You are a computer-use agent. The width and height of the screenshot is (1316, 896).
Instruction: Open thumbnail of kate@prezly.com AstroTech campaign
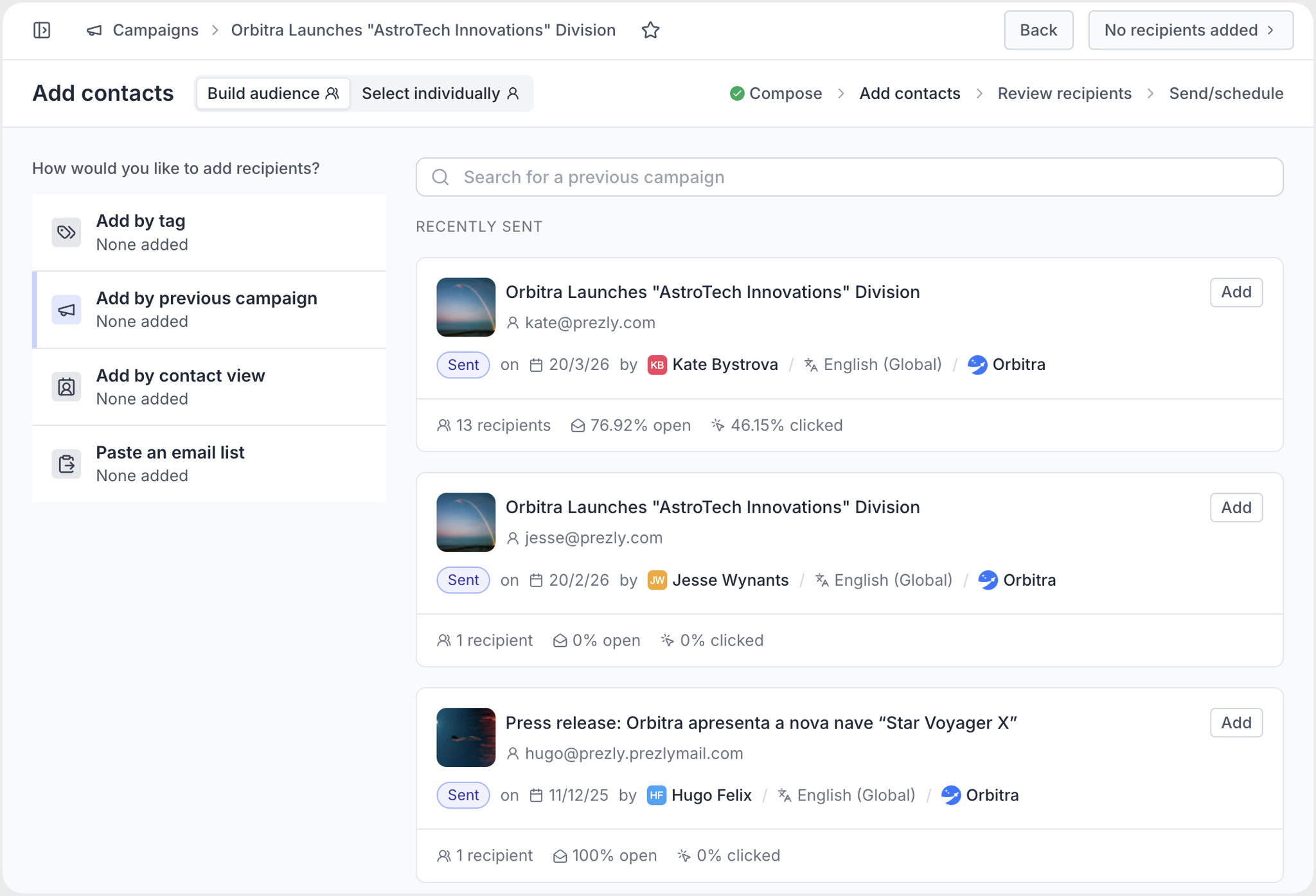[466, 307]
